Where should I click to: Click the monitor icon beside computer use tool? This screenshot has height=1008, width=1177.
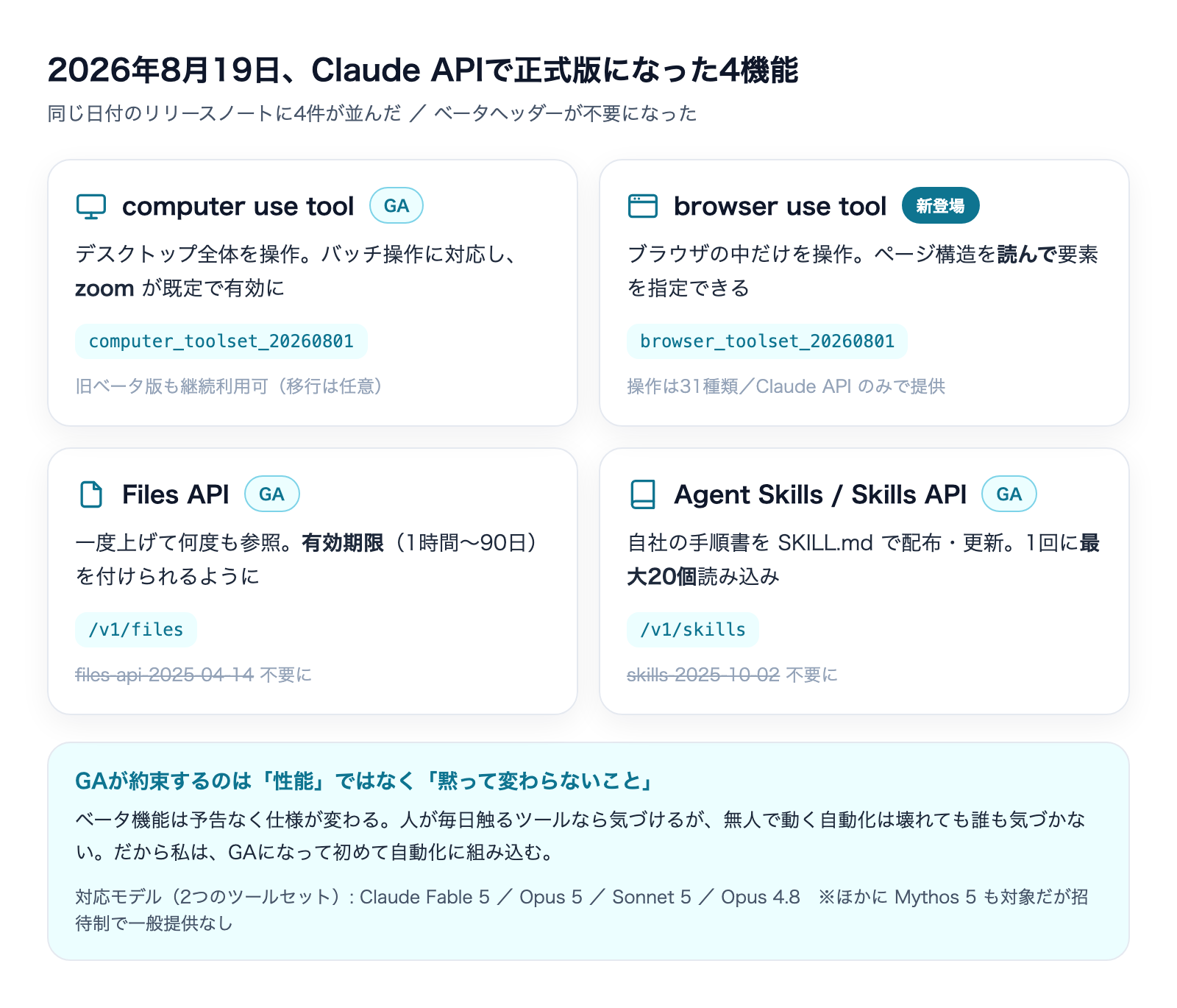click(x=91, y=206)
